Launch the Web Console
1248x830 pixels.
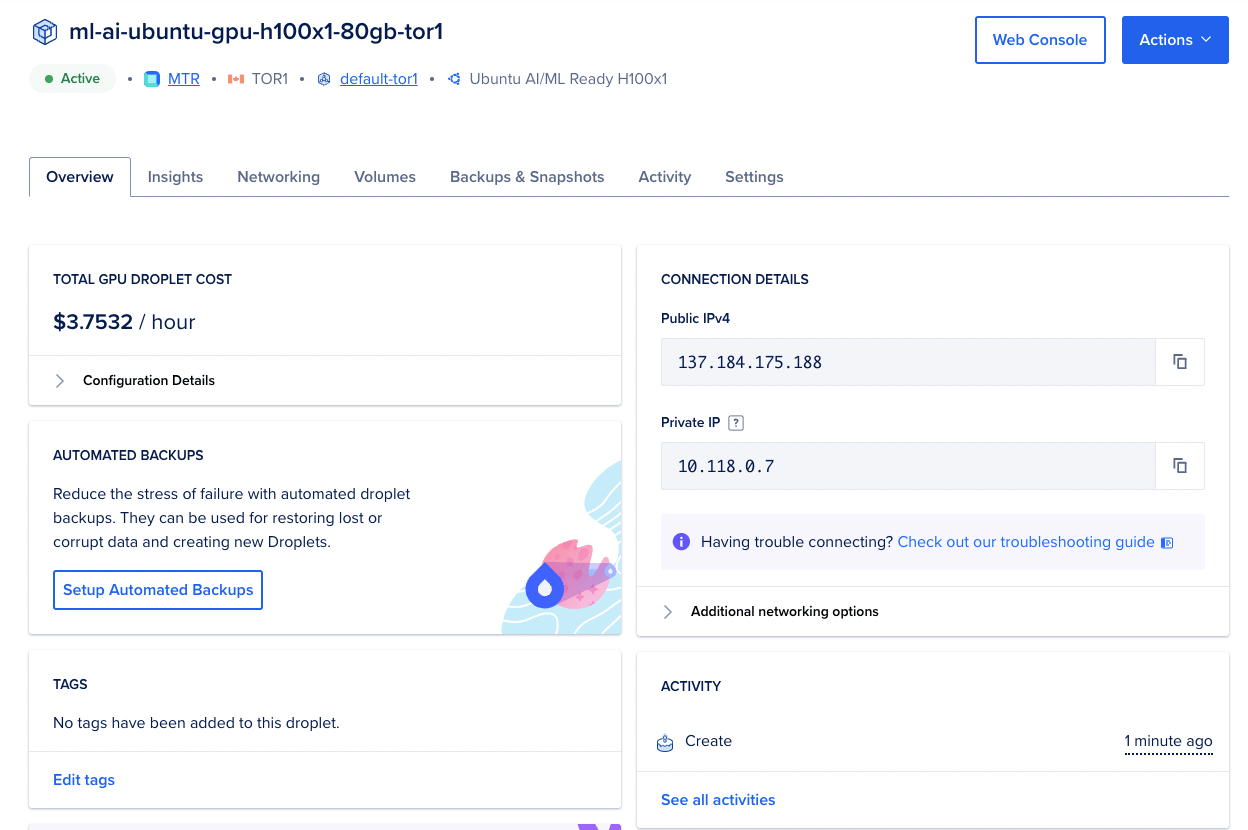1040,40
